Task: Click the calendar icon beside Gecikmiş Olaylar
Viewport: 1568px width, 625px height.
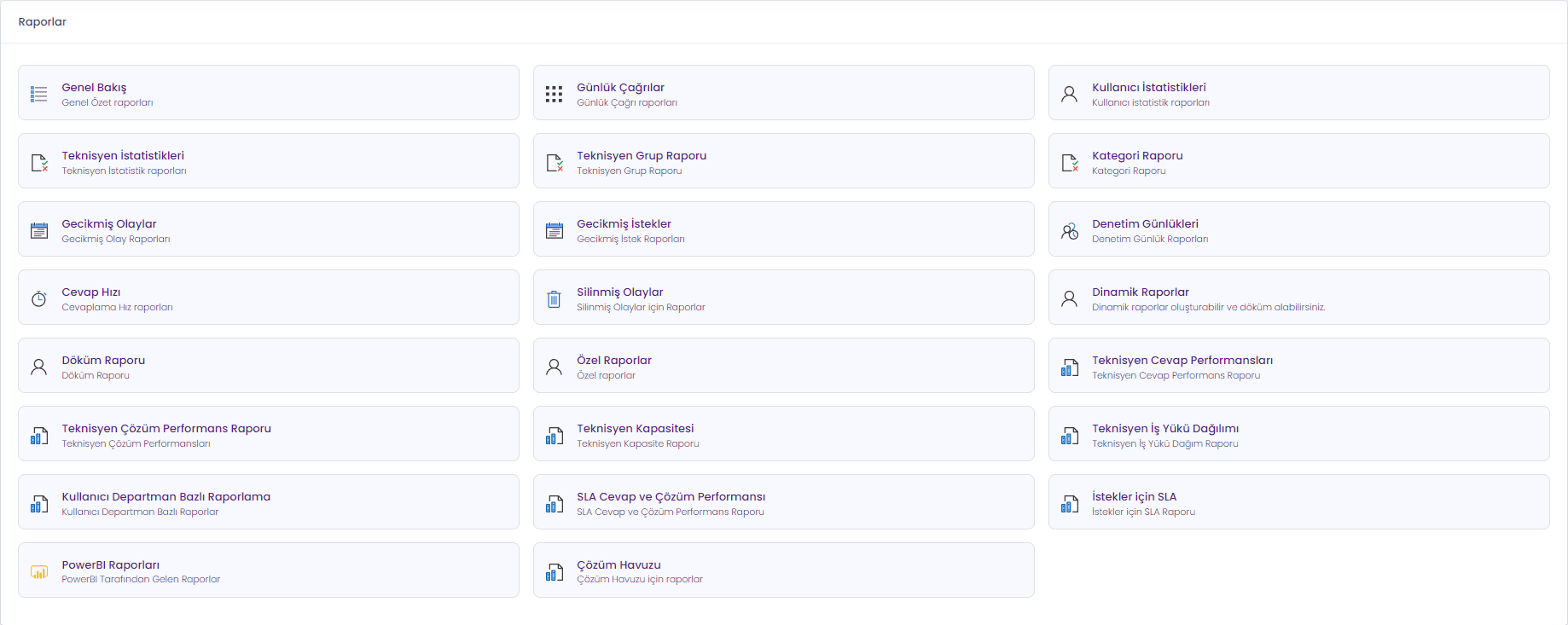Action: [x=39, y=230]
